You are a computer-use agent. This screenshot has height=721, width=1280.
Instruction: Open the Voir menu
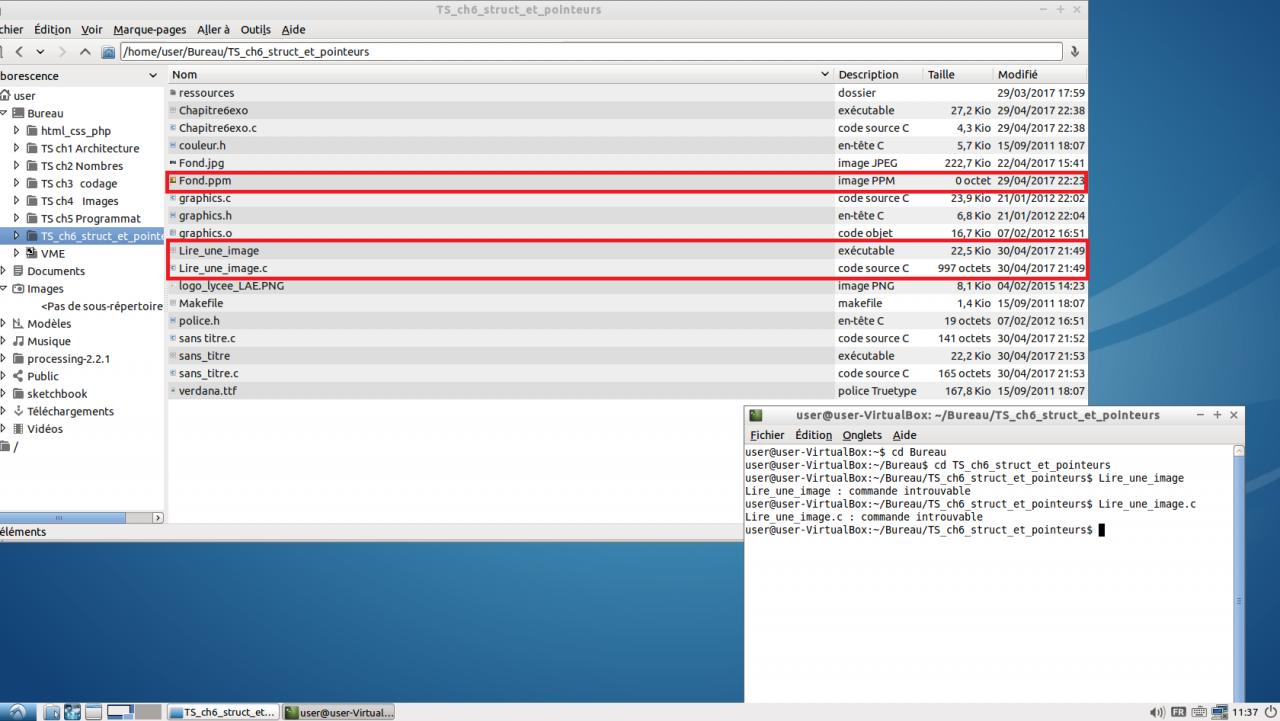point(92,30)
